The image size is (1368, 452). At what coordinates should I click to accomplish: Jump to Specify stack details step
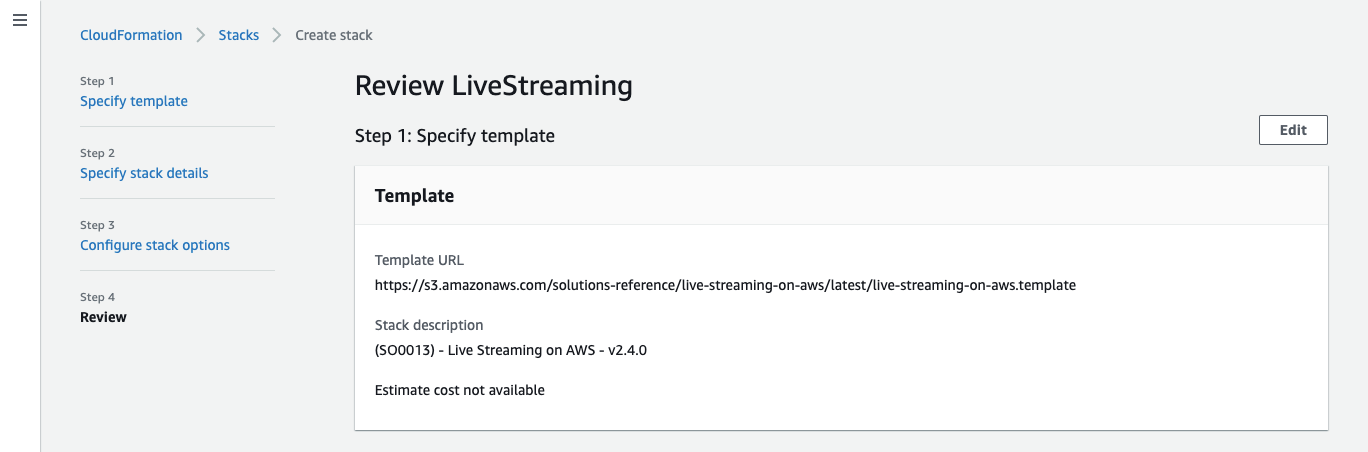tap(144, 173)
